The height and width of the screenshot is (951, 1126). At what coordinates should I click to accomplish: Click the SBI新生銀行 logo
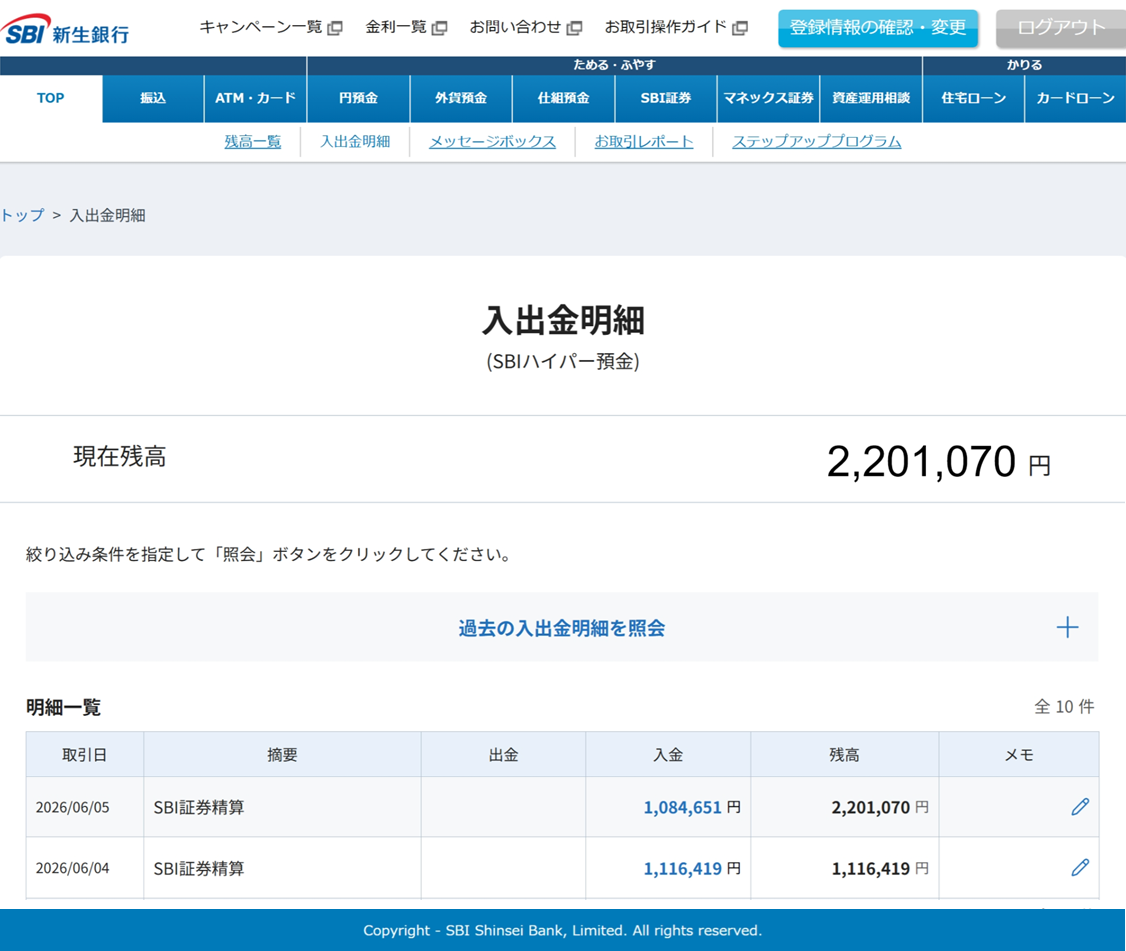[x=65, y=30]
